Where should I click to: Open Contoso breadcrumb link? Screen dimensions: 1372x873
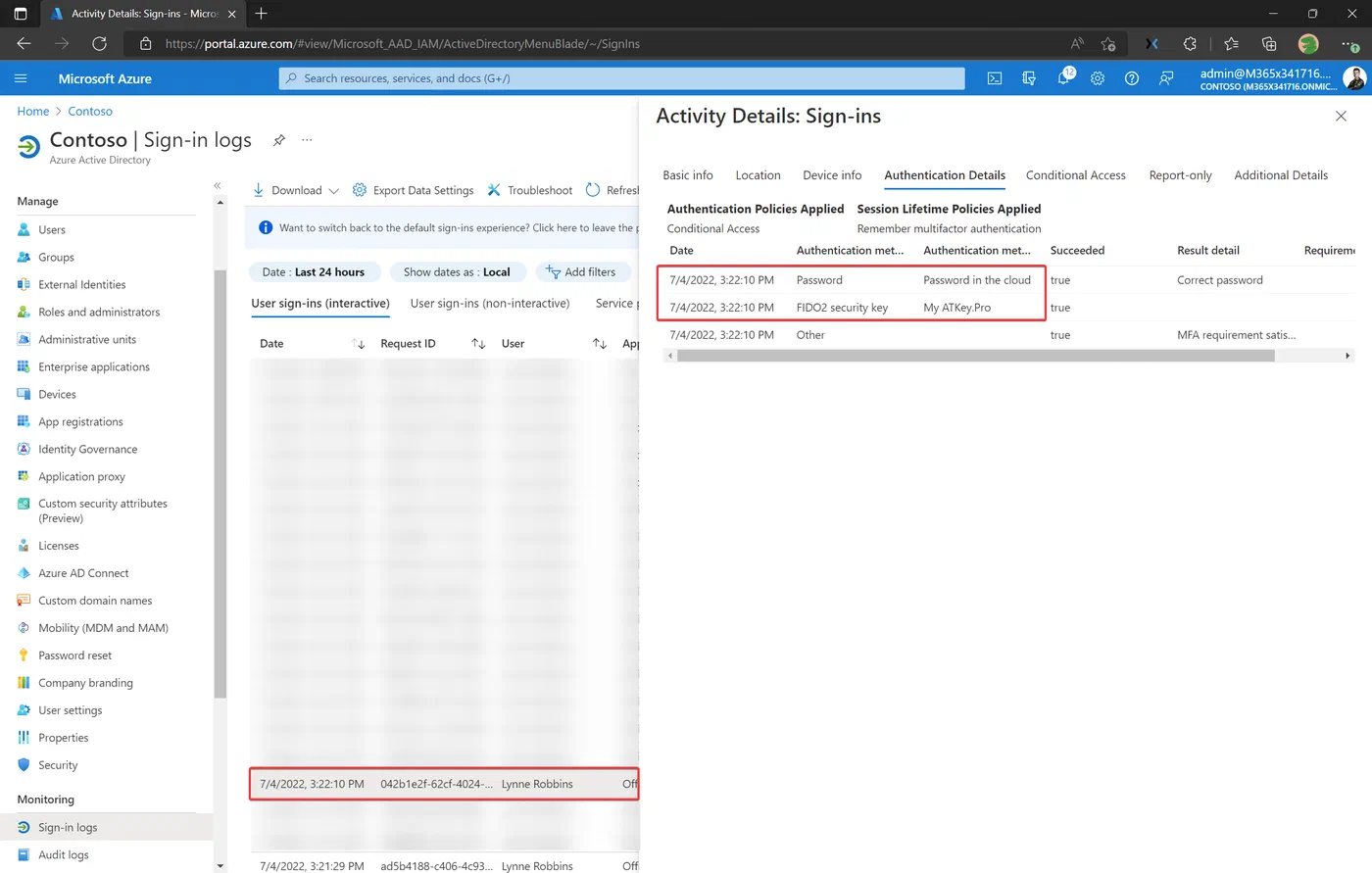click(x=90, y=112)
